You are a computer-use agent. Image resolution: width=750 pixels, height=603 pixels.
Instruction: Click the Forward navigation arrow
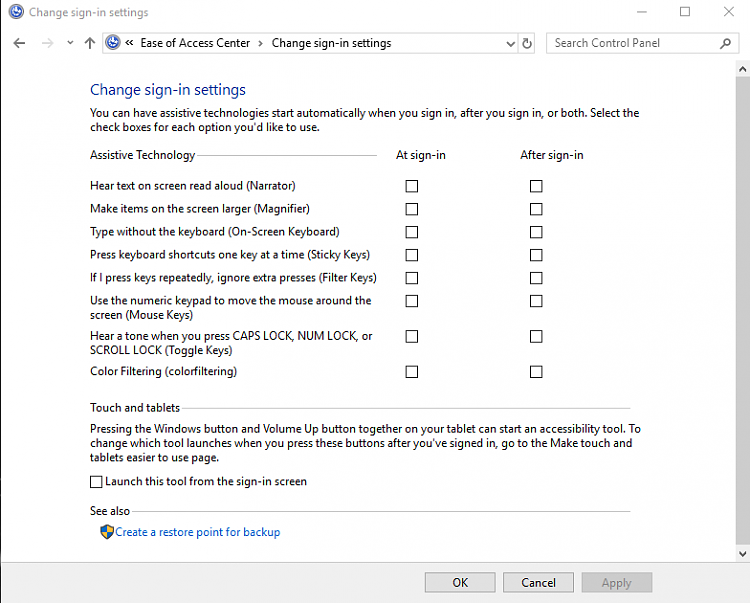point(47,43)
